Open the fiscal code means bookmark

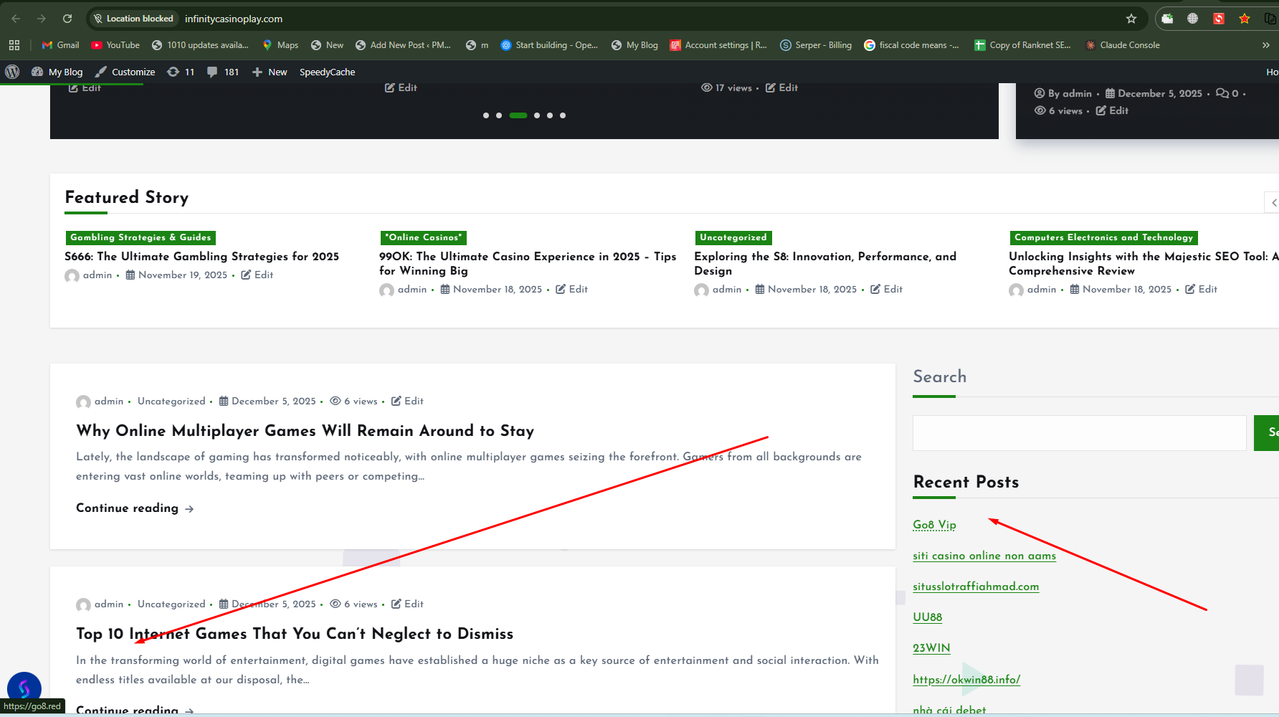(912, 45)
